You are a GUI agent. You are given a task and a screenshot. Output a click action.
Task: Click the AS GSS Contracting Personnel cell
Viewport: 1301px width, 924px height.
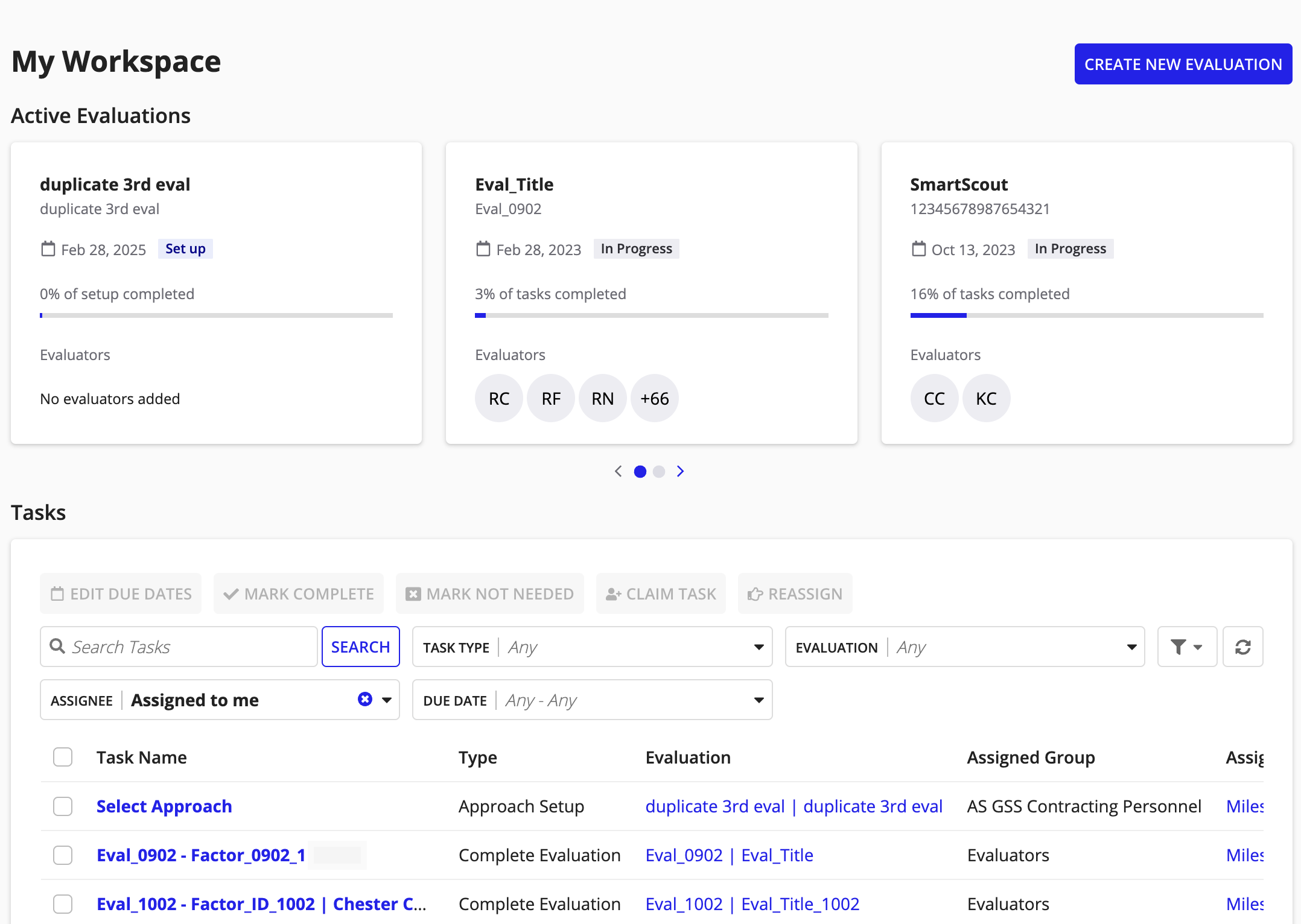1084,806
